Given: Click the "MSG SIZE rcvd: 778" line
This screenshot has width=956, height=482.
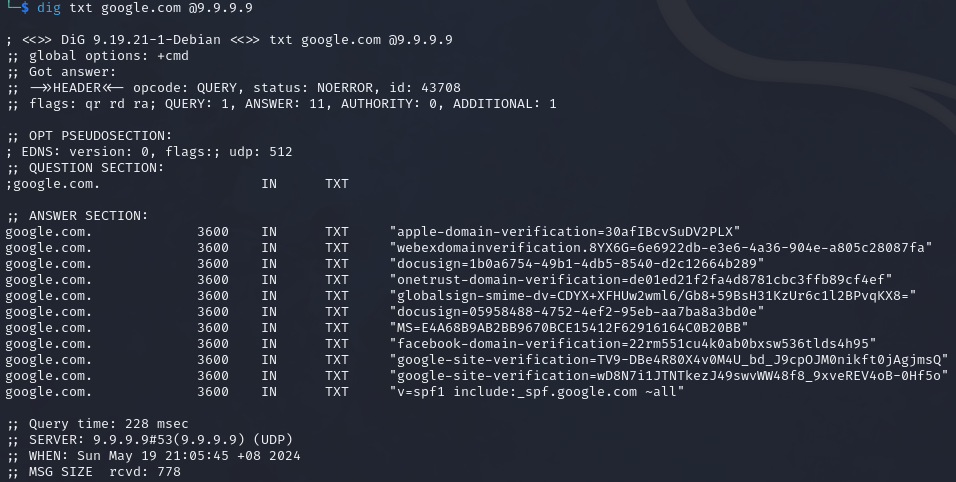Looking at the screenshot, I should [92, 472].
